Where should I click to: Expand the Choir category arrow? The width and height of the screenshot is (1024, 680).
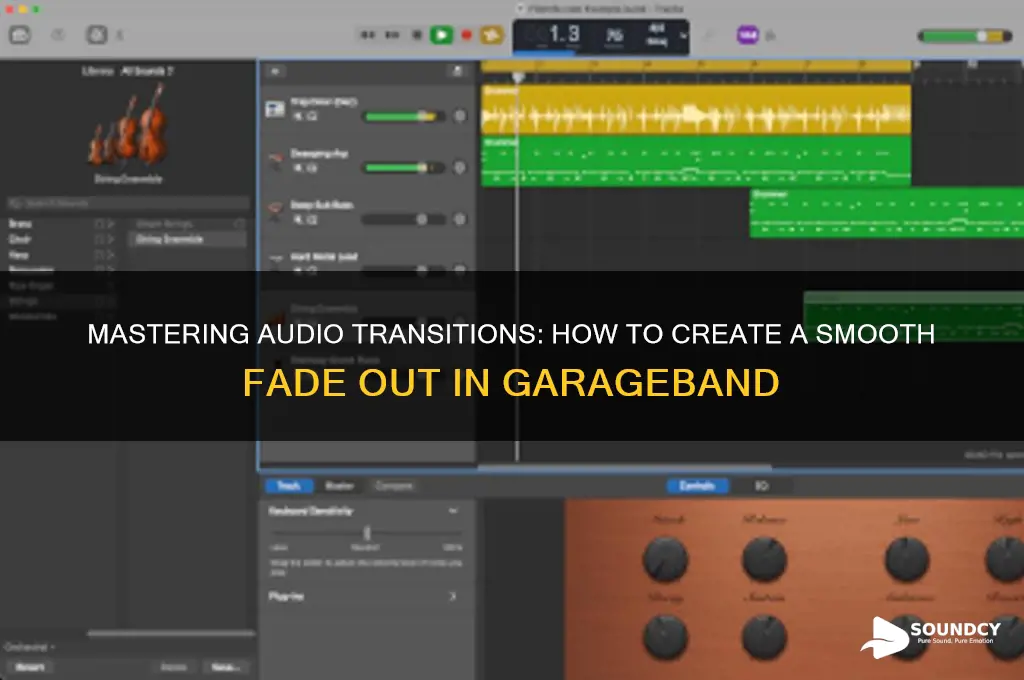click(110, 239)
